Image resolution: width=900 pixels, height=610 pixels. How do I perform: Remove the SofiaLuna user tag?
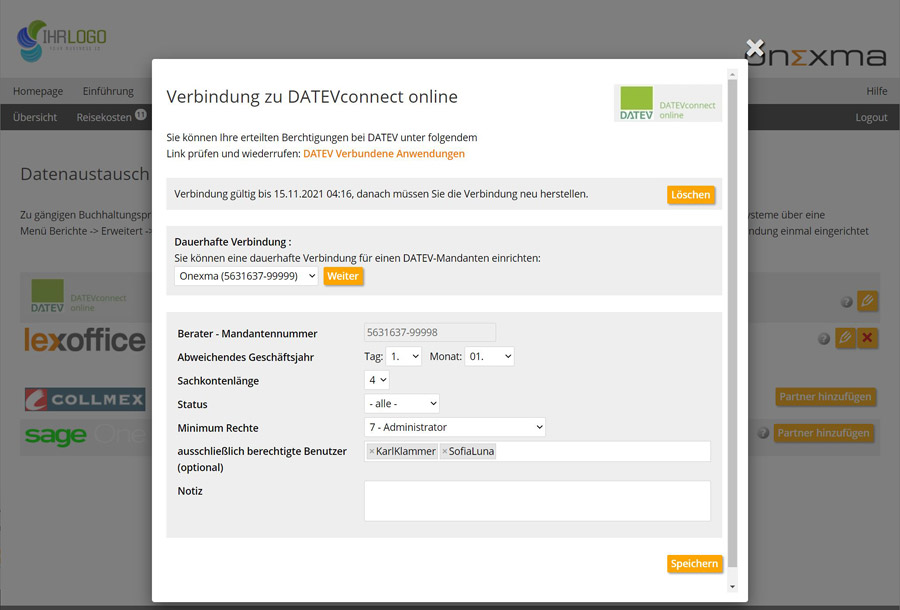pos(447,451)
